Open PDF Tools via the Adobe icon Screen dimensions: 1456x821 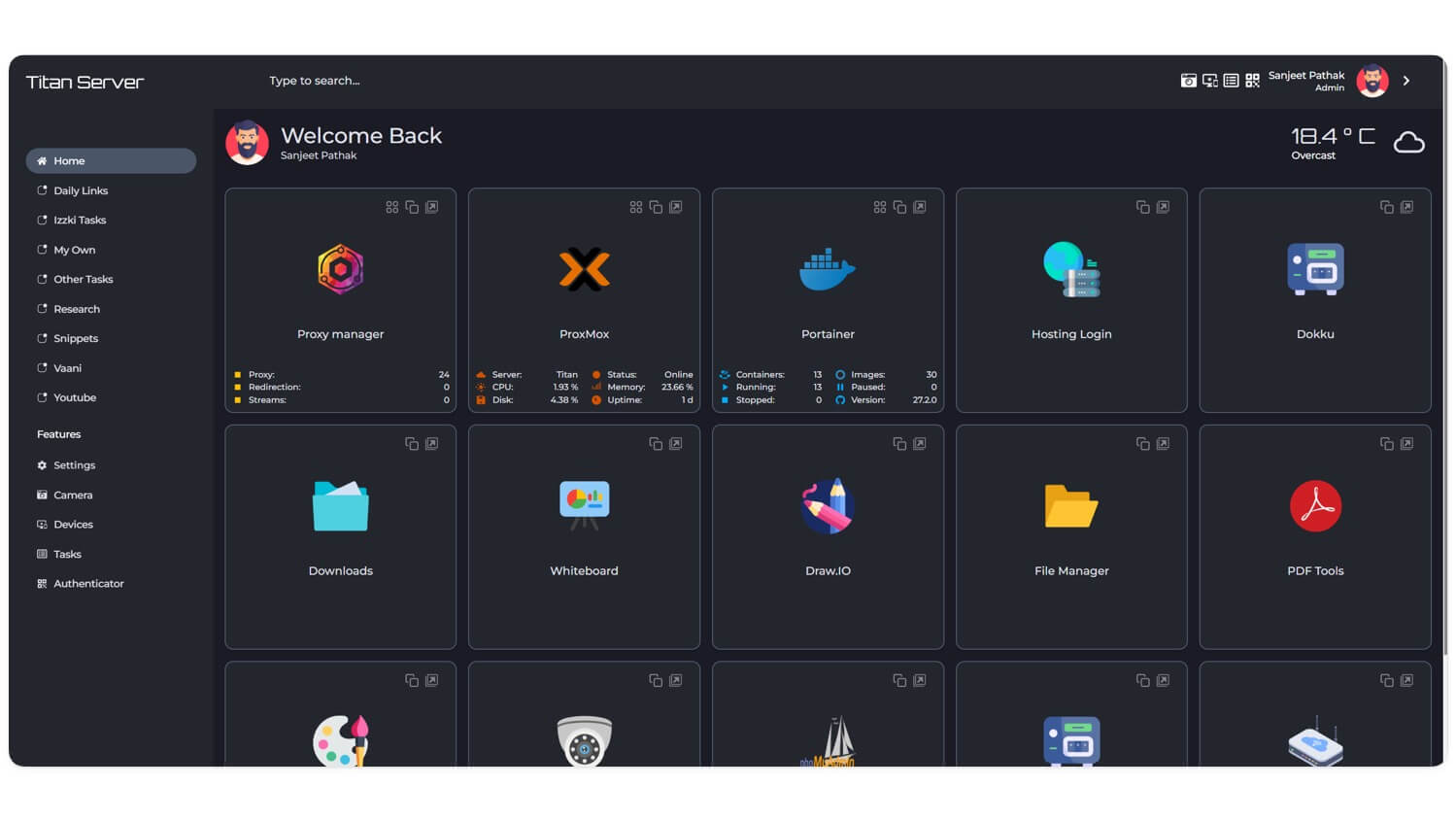tap(1315, 505)
